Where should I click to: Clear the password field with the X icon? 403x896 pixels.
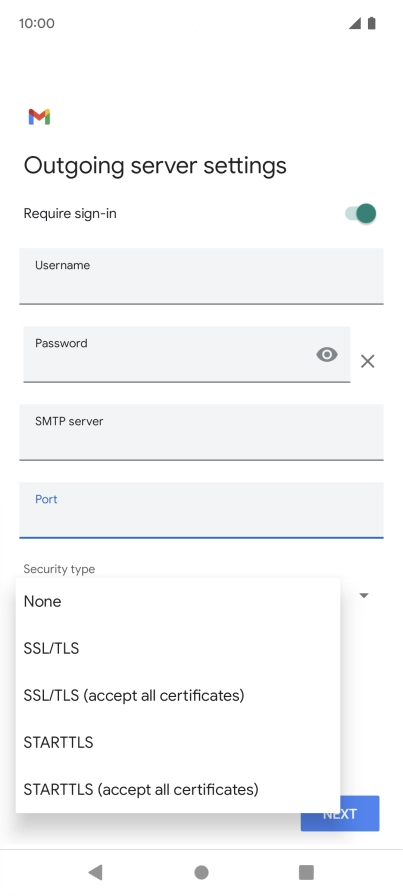click(368, 361)
